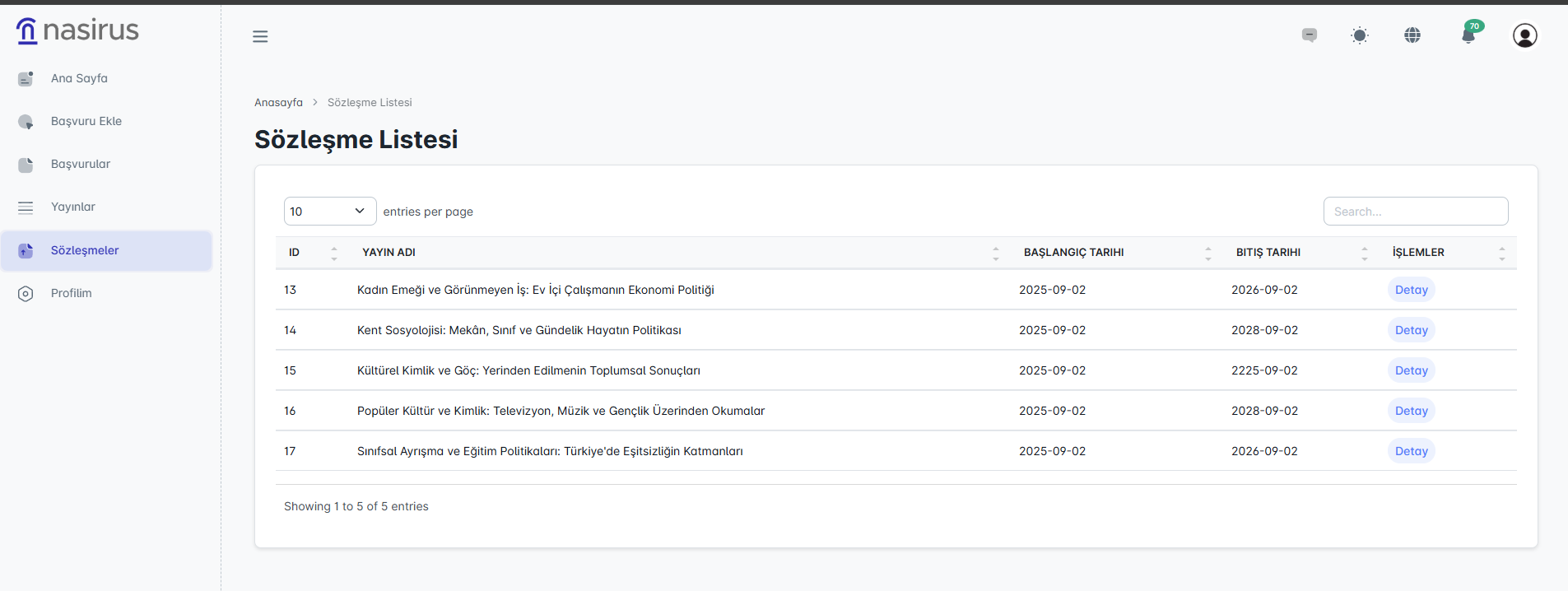Expand the entries per page dropdown
Screen dimensions: 1568x591
(329, 212)
